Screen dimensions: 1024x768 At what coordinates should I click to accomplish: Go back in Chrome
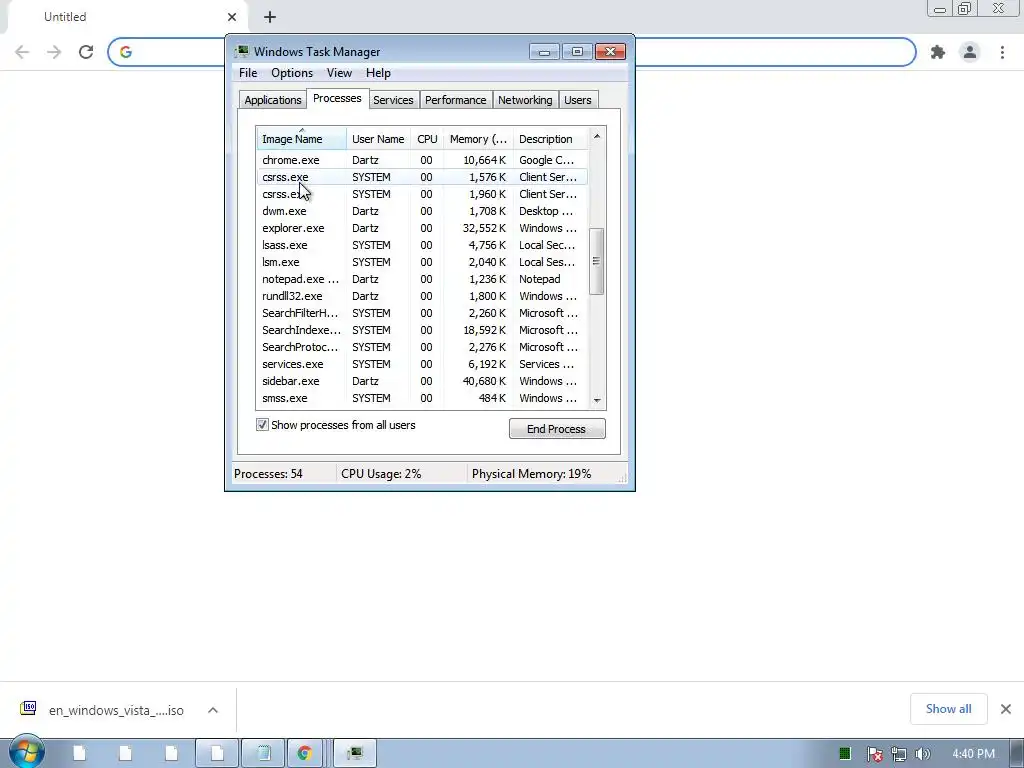(22, 52)
